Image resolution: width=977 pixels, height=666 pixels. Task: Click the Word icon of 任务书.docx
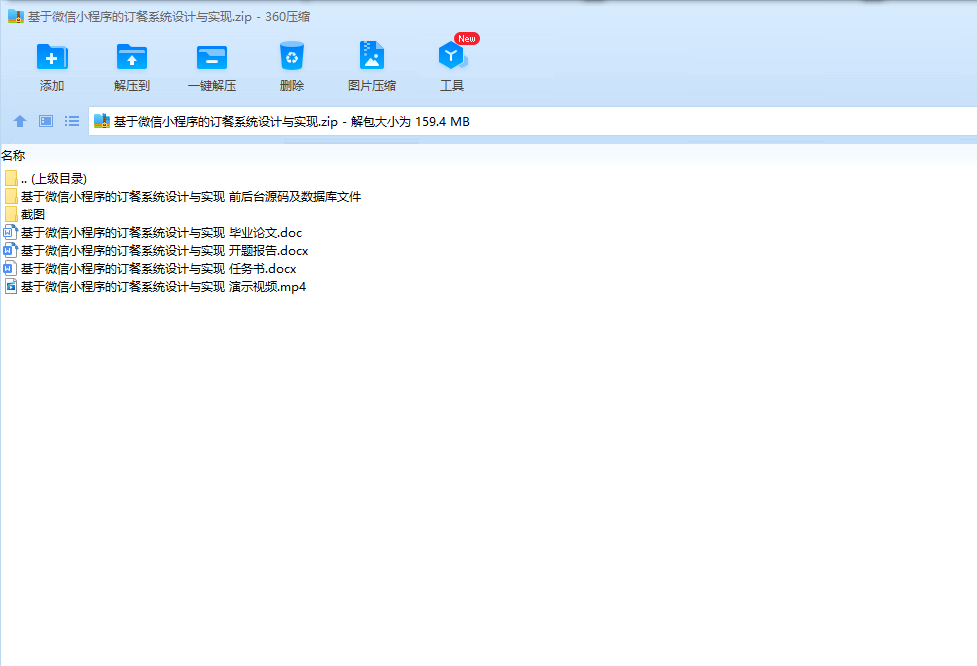click(x=10, y=269)
